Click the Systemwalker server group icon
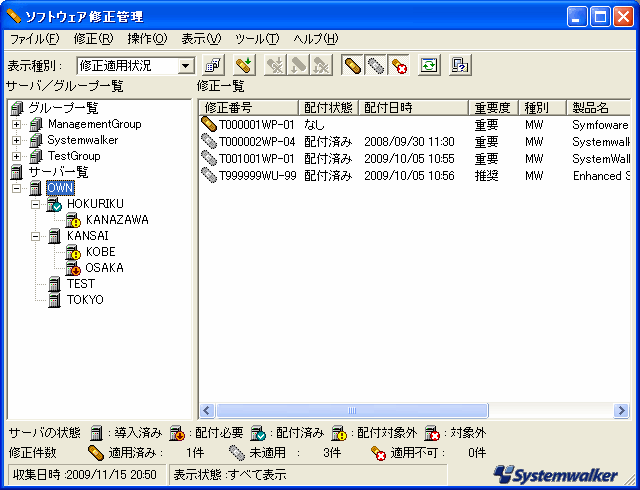Screen dimensions: 640x490 tap(36, 140)
